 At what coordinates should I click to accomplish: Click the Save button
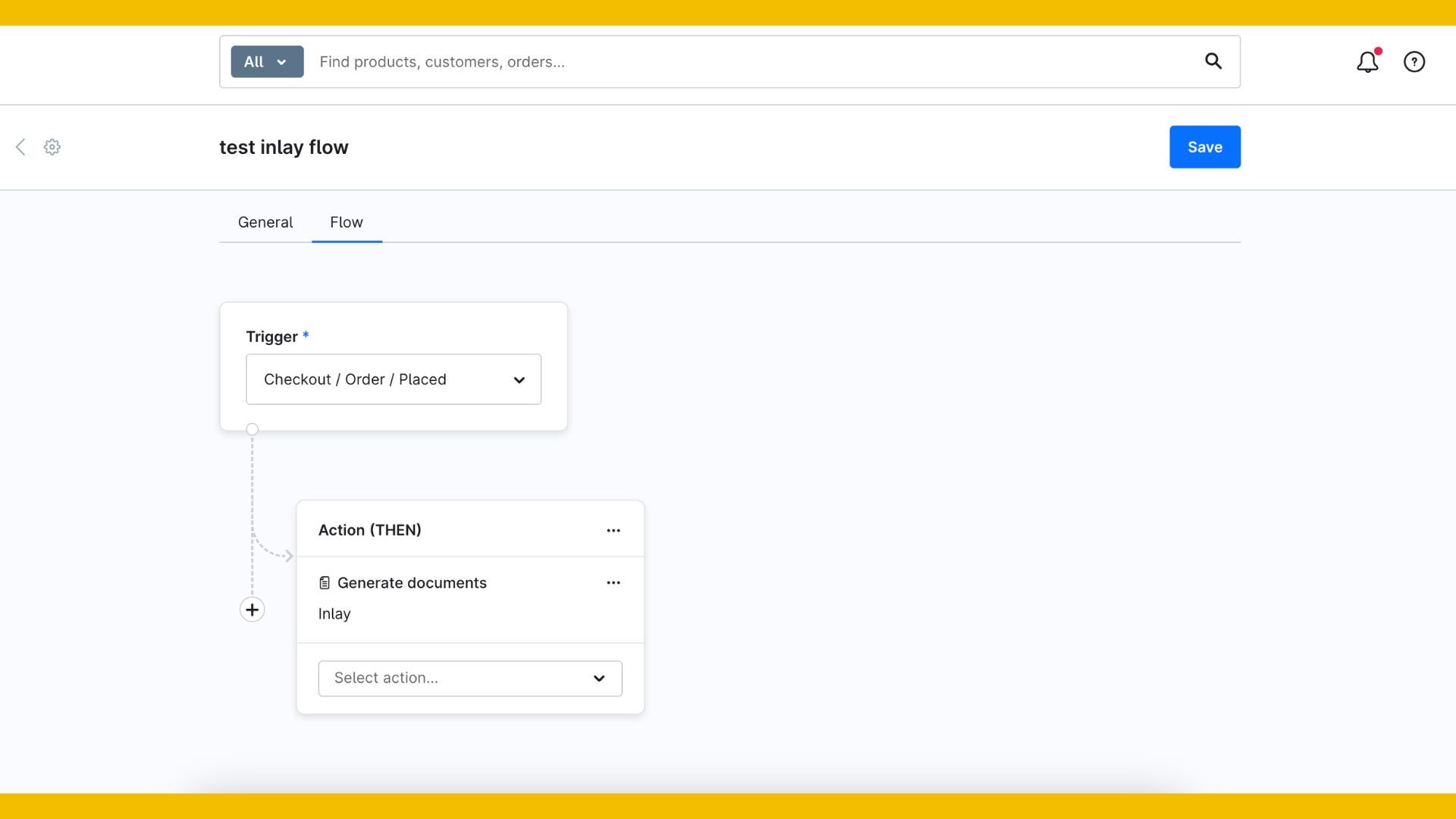point(1204,147)
